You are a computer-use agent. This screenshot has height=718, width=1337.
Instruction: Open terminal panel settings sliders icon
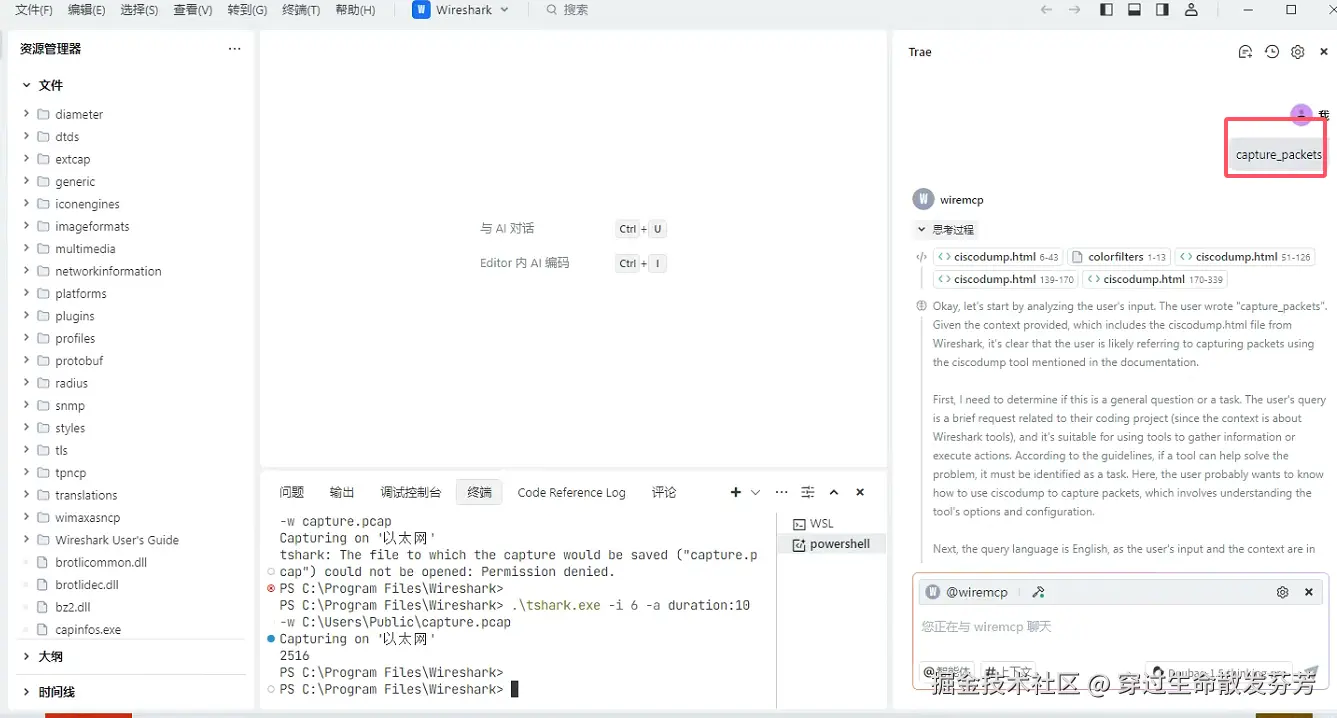pyautogui.click(x=808, y=492)
